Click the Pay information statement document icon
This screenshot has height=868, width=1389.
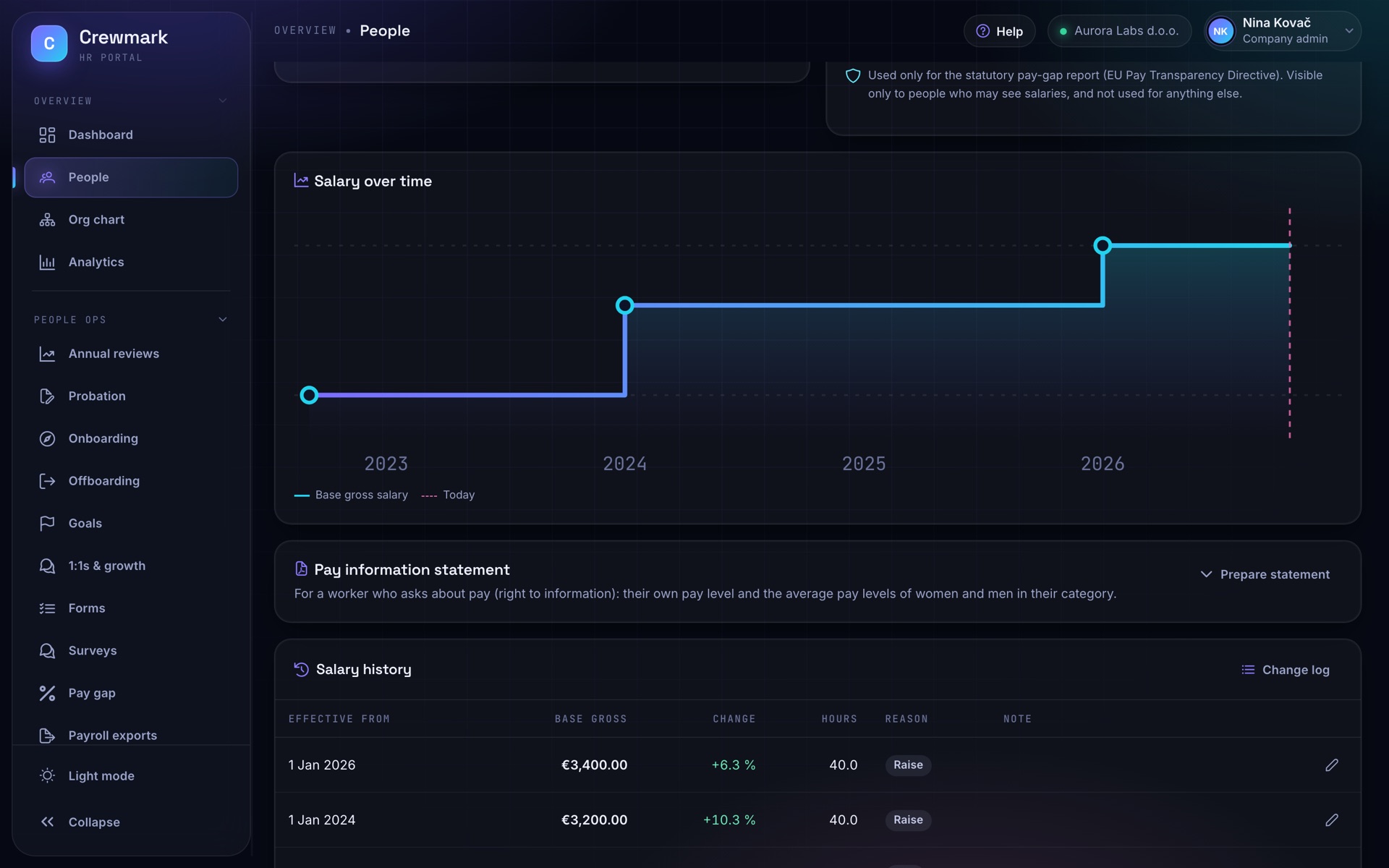point(301,569)
